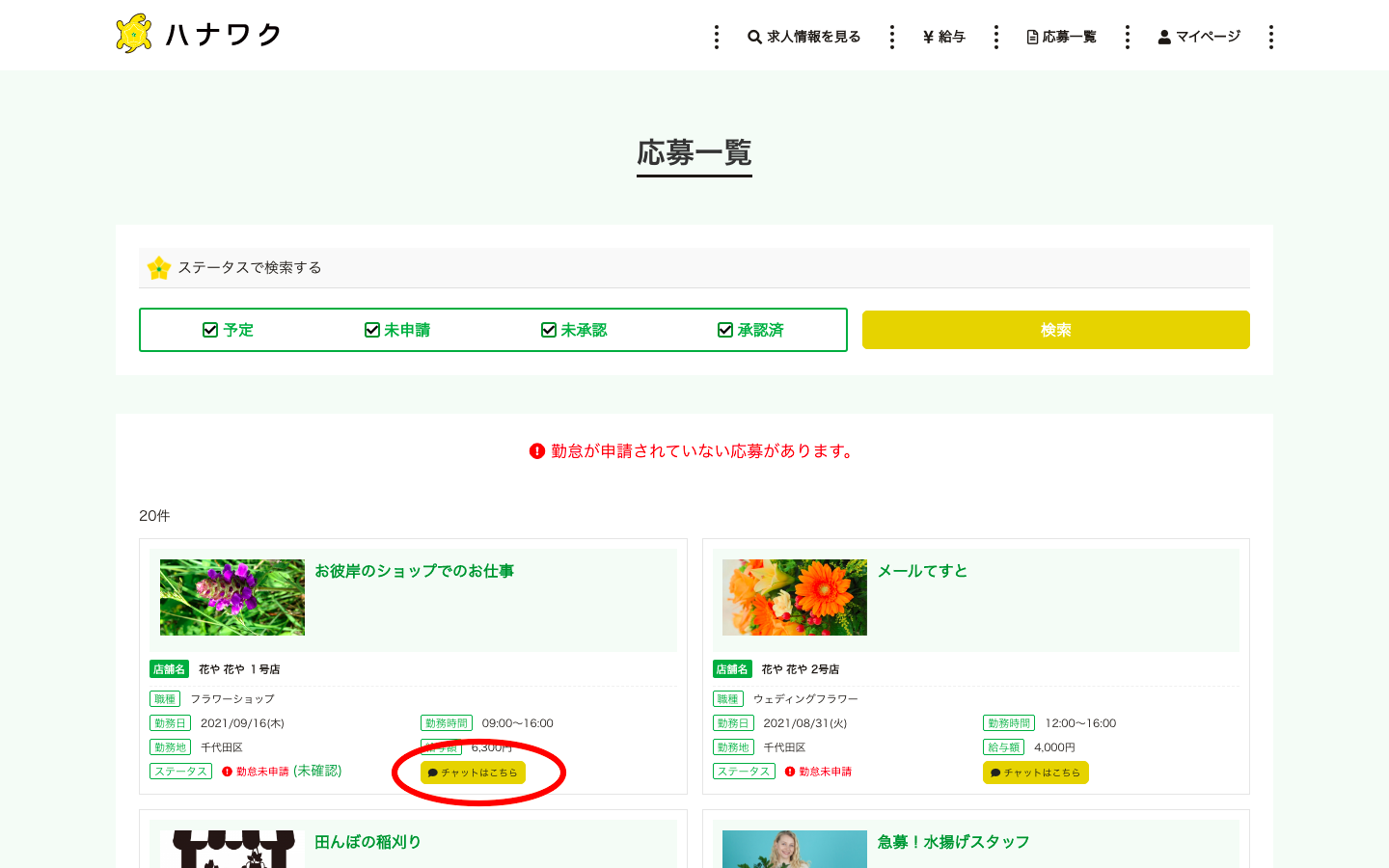Viewport: 1389px width, 868px height.
Task: Click チャットはこちら on the メールてすと card
Action: click(1035, 773)
